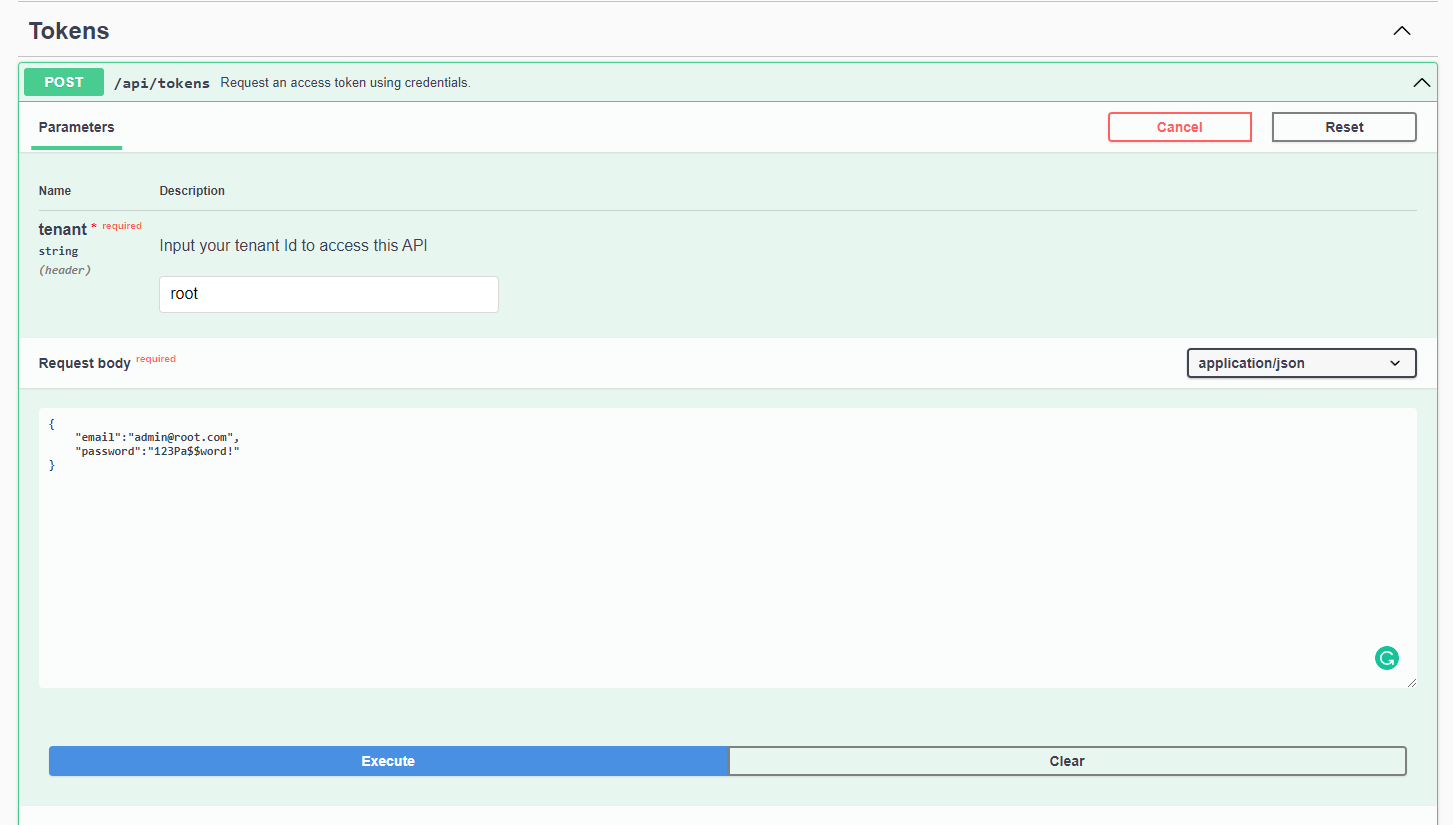1453x825 pixels.
Task: Click the blue Execute button
Action: (388, 761)
